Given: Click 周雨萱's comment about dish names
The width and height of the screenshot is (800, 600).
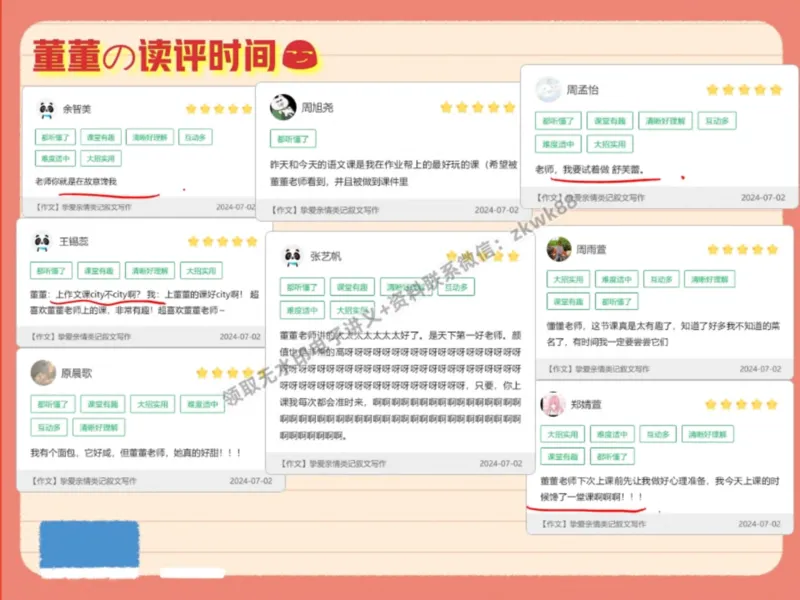Looking at the screenshot, I should point(663,334).
